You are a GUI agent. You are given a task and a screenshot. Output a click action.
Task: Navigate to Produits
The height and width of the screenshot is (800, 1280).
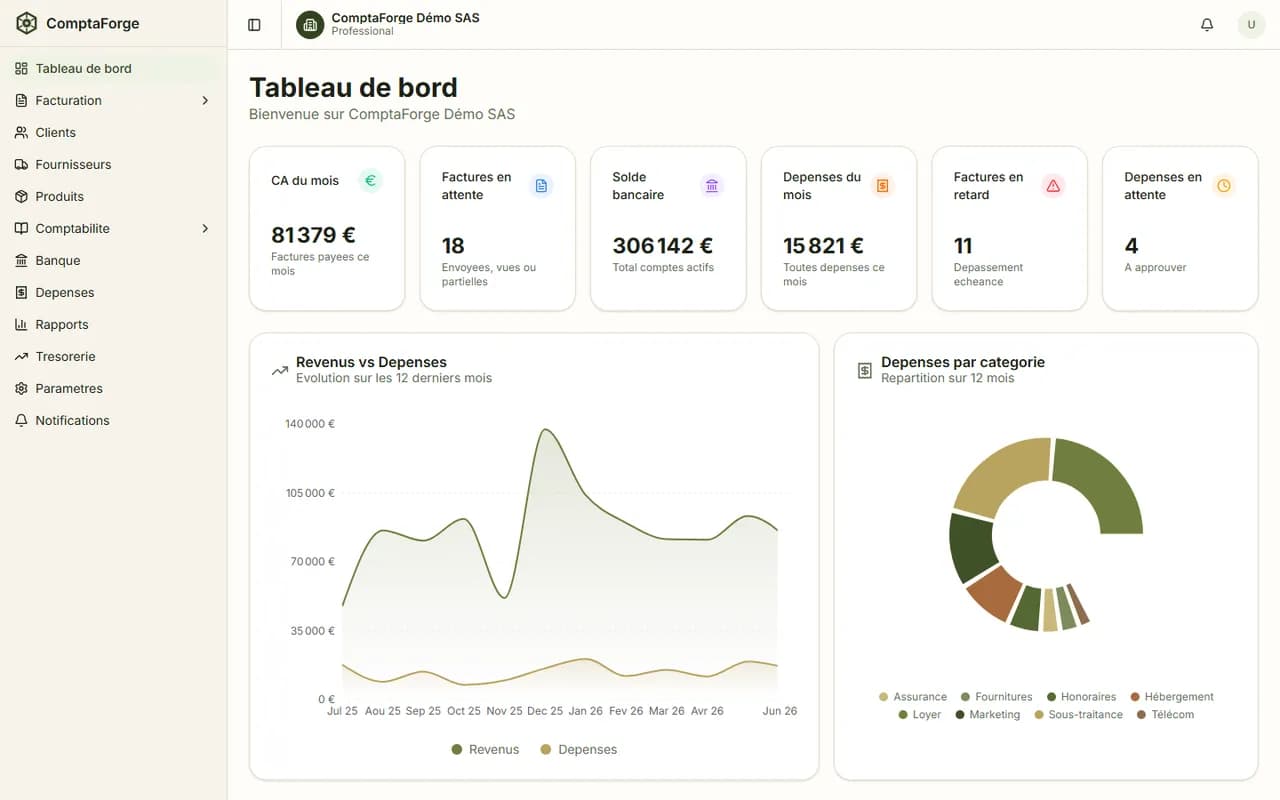113,197
